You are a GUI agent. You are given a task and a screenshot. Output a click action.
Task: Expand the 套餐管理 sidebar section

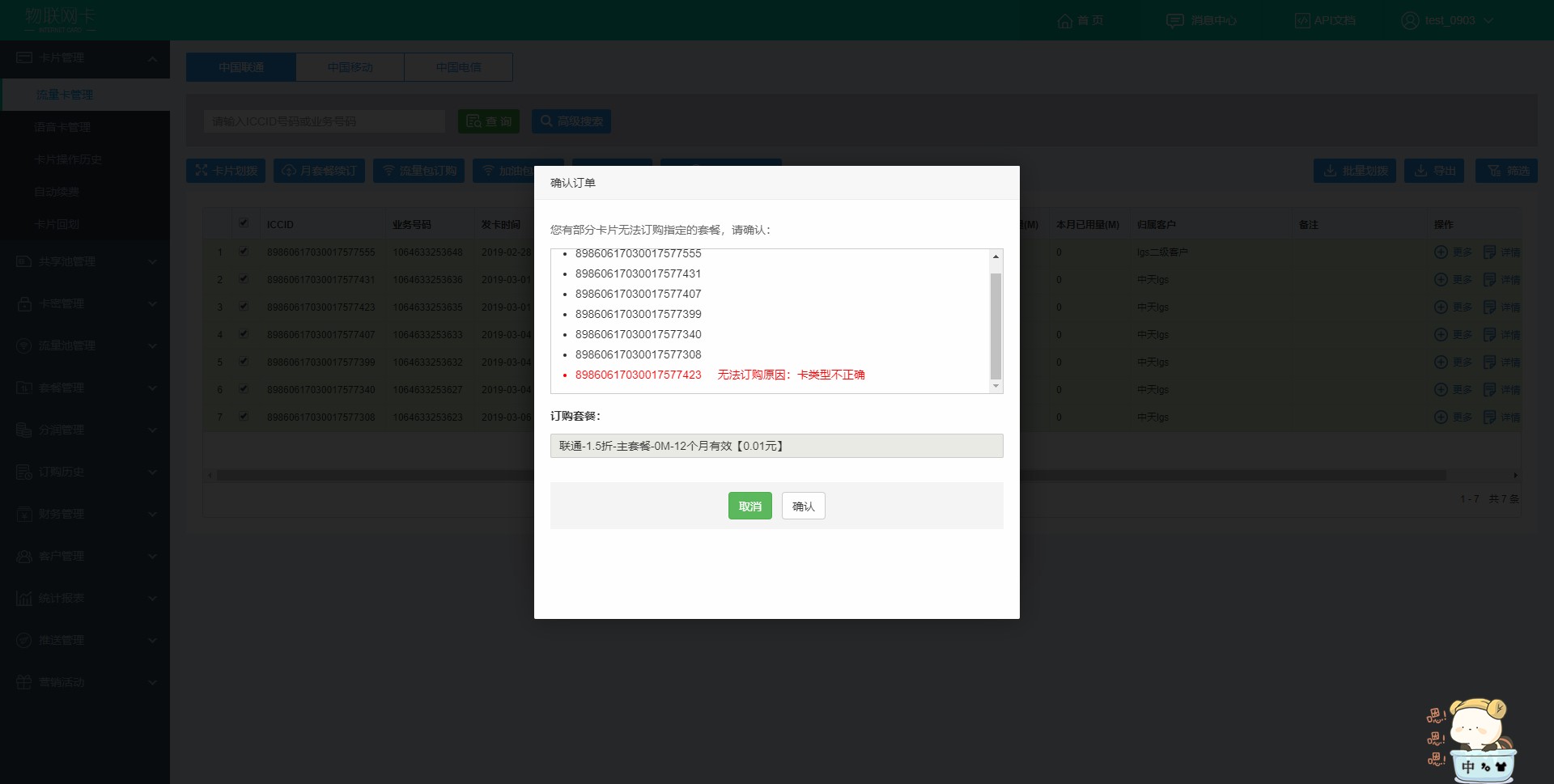[152, 388]
